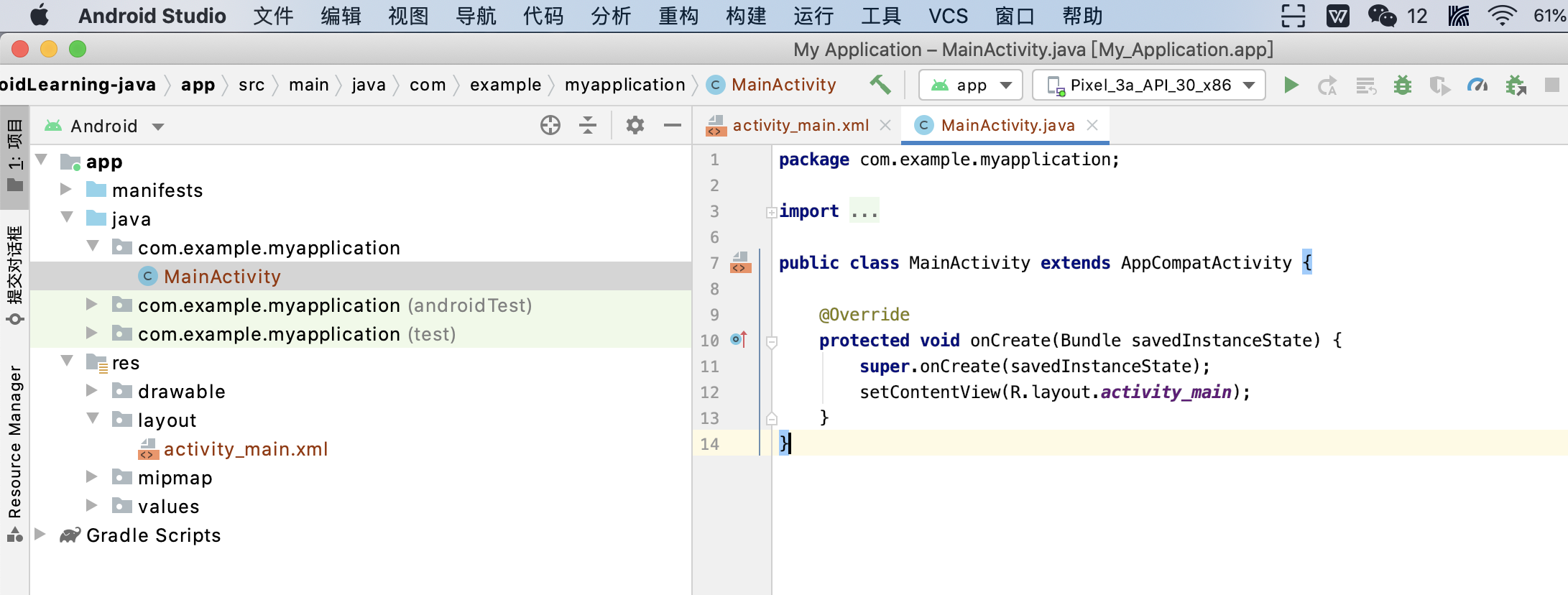This screenshot has height=595, width=1568.
Task: Click the activity_main reference in code
Action: [x=1166, y=392]
